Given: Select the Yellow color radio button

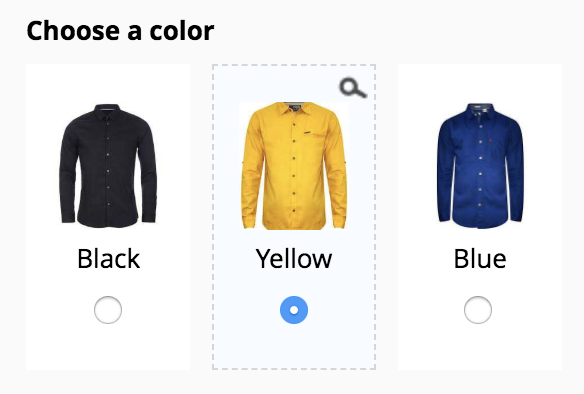Looking at the screenshot, I should pyautogui.click(x=294, y=310).
